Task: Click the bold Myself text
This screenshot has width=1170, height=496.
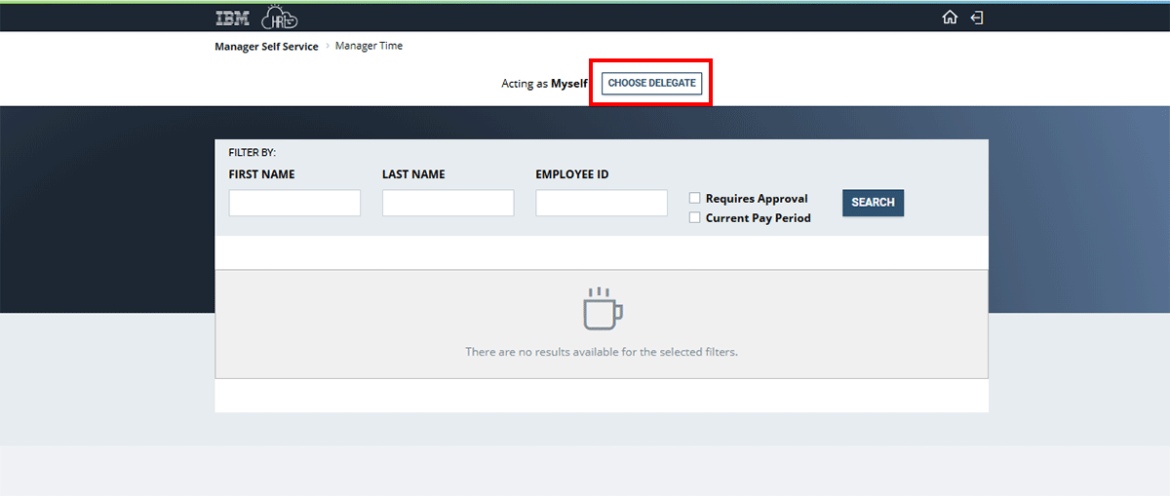Action: click(569, 84)
